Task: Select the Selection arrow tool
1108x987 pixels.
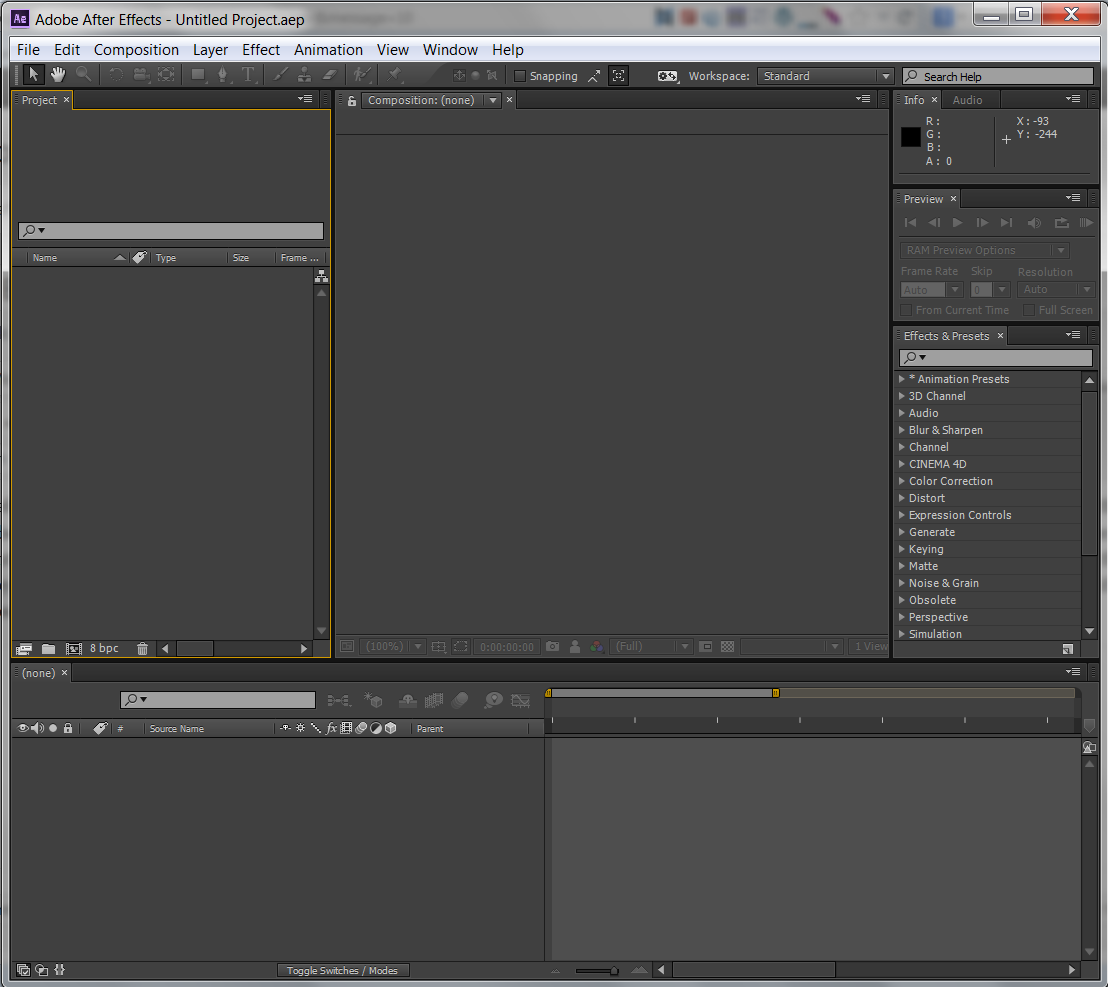Action: coord(33,74)
